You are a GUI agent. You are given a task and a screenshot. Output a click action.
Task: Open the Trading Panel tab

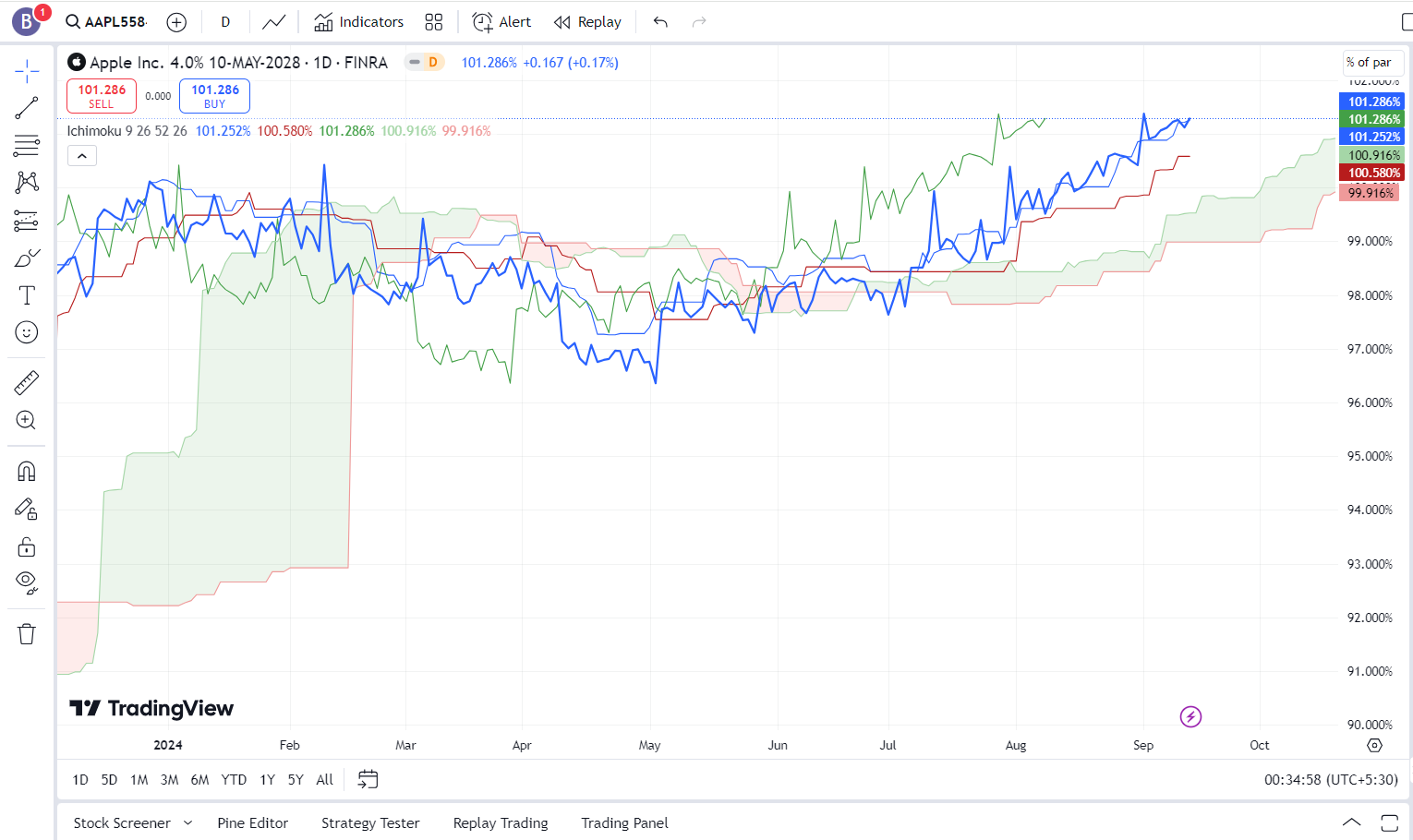pos(624,823)
